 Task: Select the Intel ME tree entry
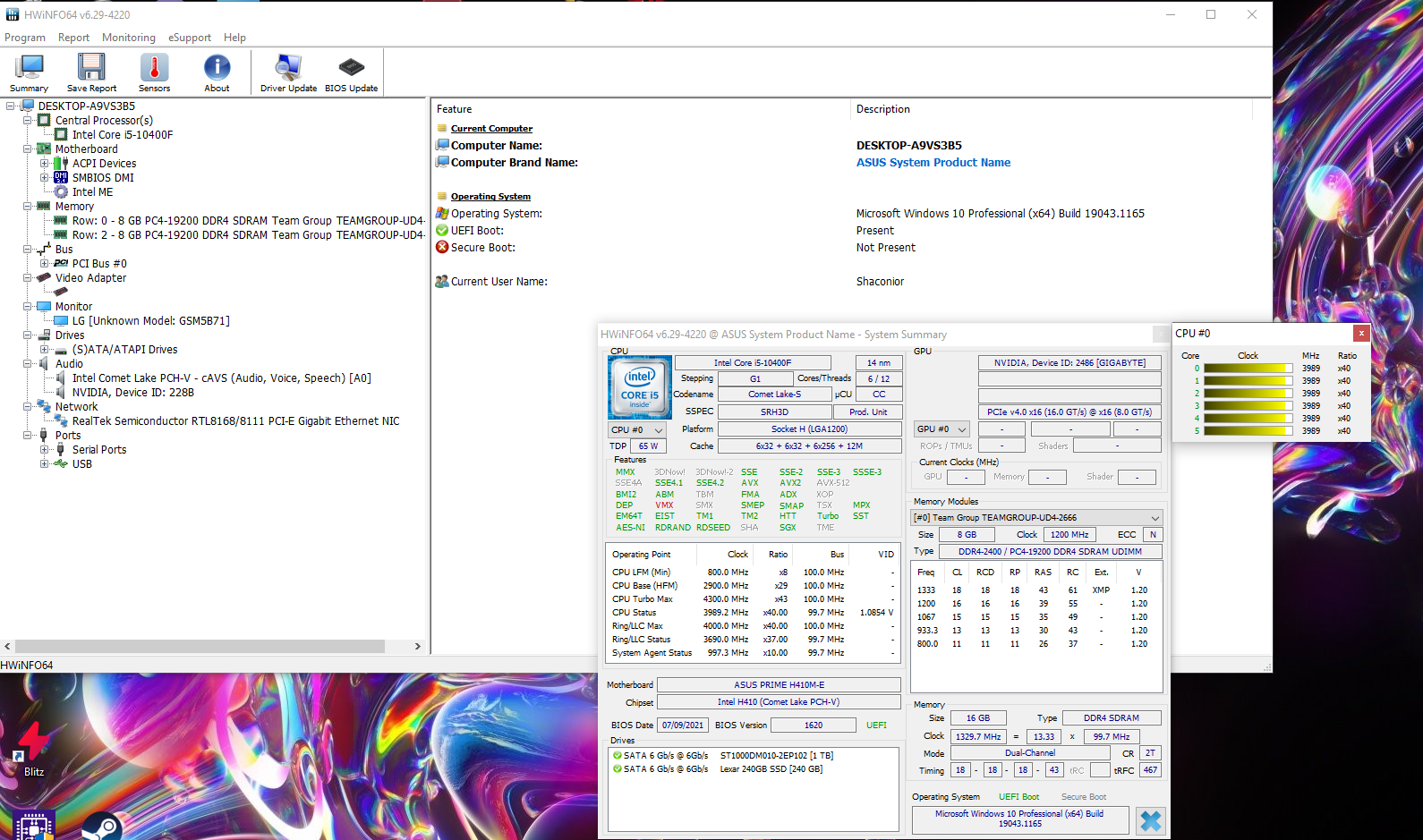point(92,192)
